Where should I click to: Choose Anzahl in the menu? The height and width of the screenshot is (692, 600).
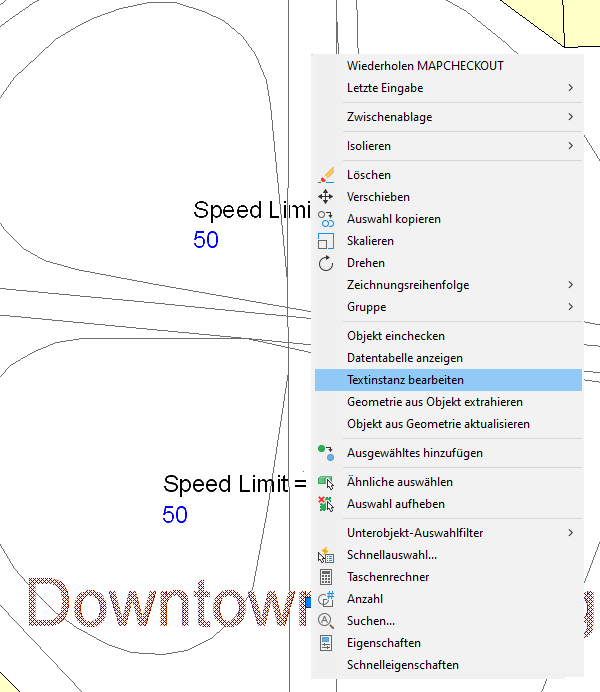[448, 599]
